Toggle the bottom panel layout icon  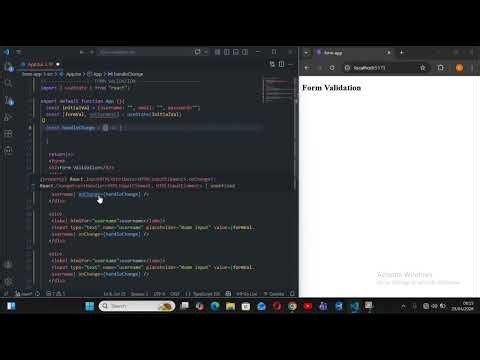click(x=236, y=52)
